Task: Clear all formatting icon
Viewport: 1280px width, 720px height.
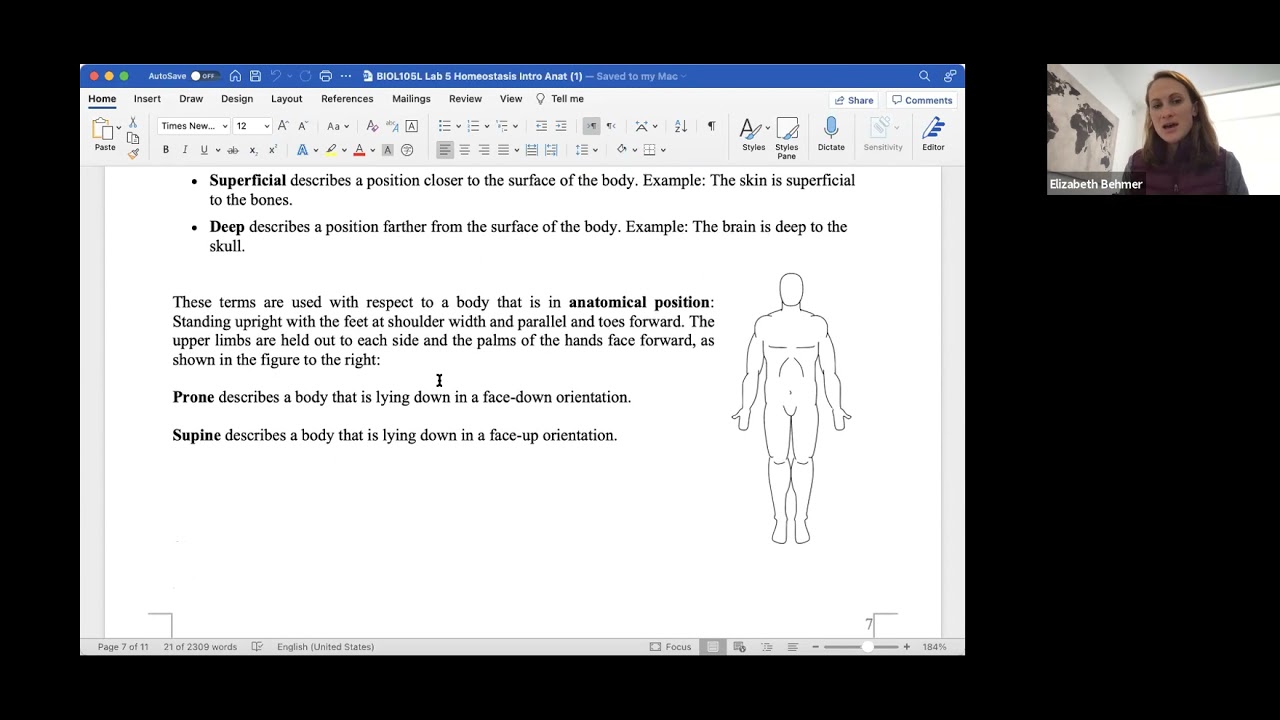Action: point(372,126)
